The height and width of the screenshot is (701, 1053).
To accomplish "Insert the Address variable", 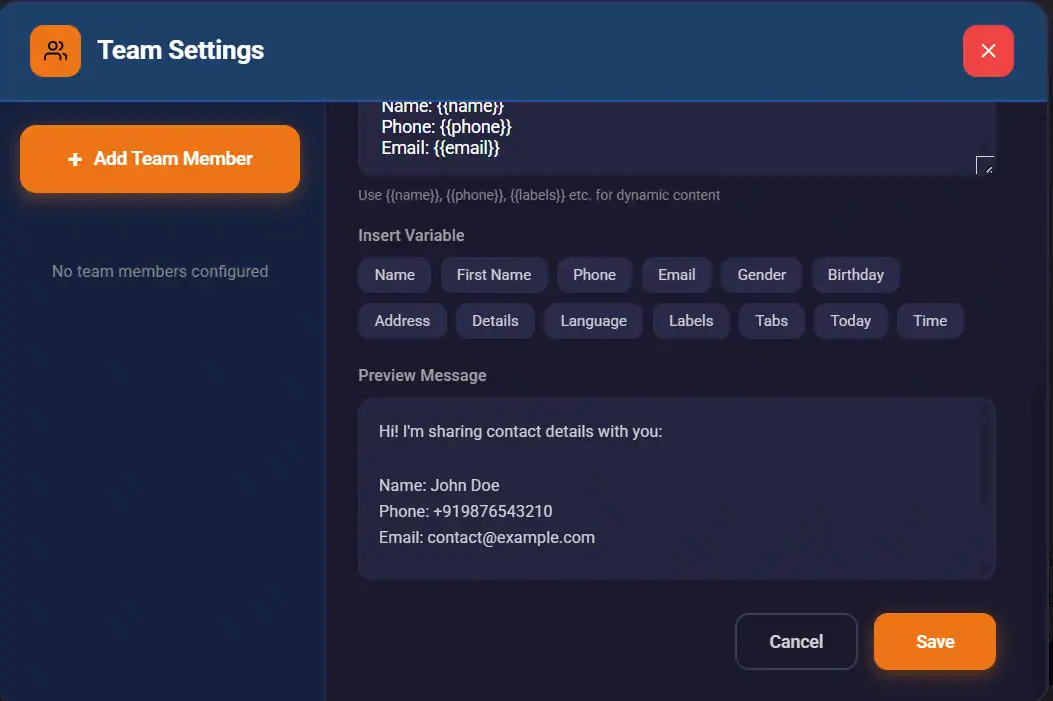I will point(402,320).
